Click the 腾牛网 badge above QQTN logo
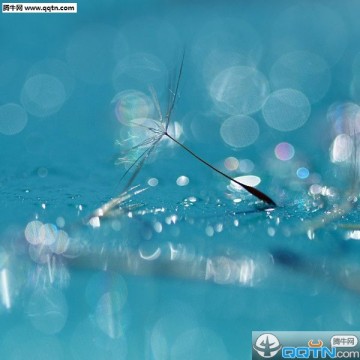The image size is (360, 360). [x=344, y=341]
